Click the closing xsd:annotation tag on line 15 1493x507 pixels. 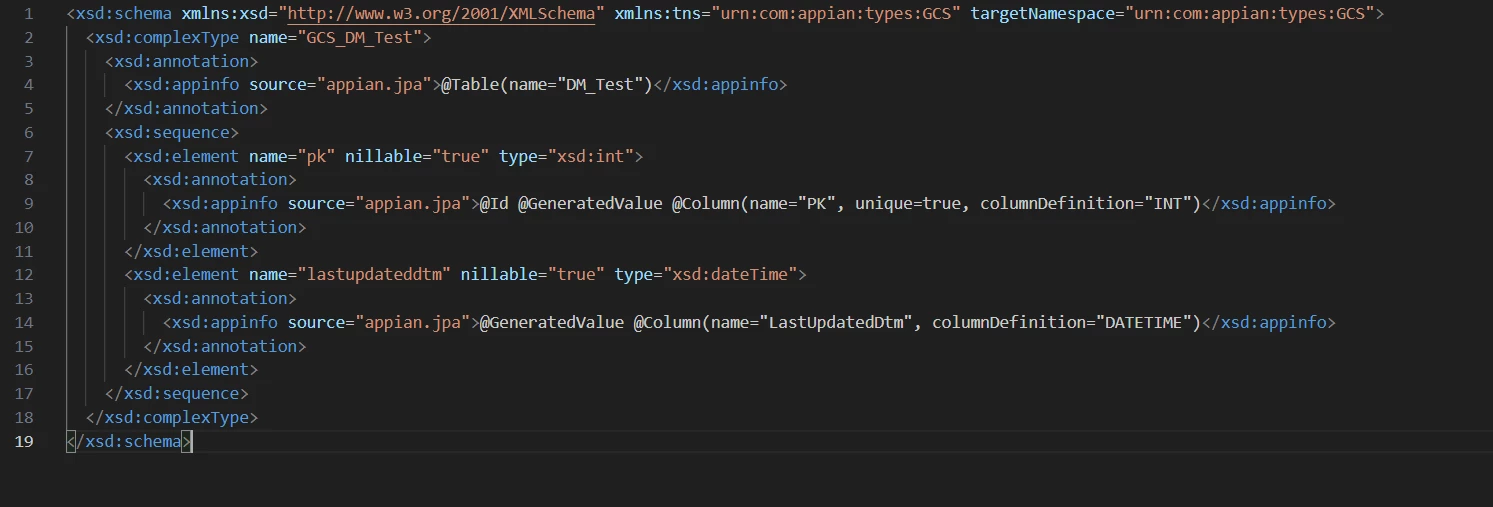pos(225,346)
